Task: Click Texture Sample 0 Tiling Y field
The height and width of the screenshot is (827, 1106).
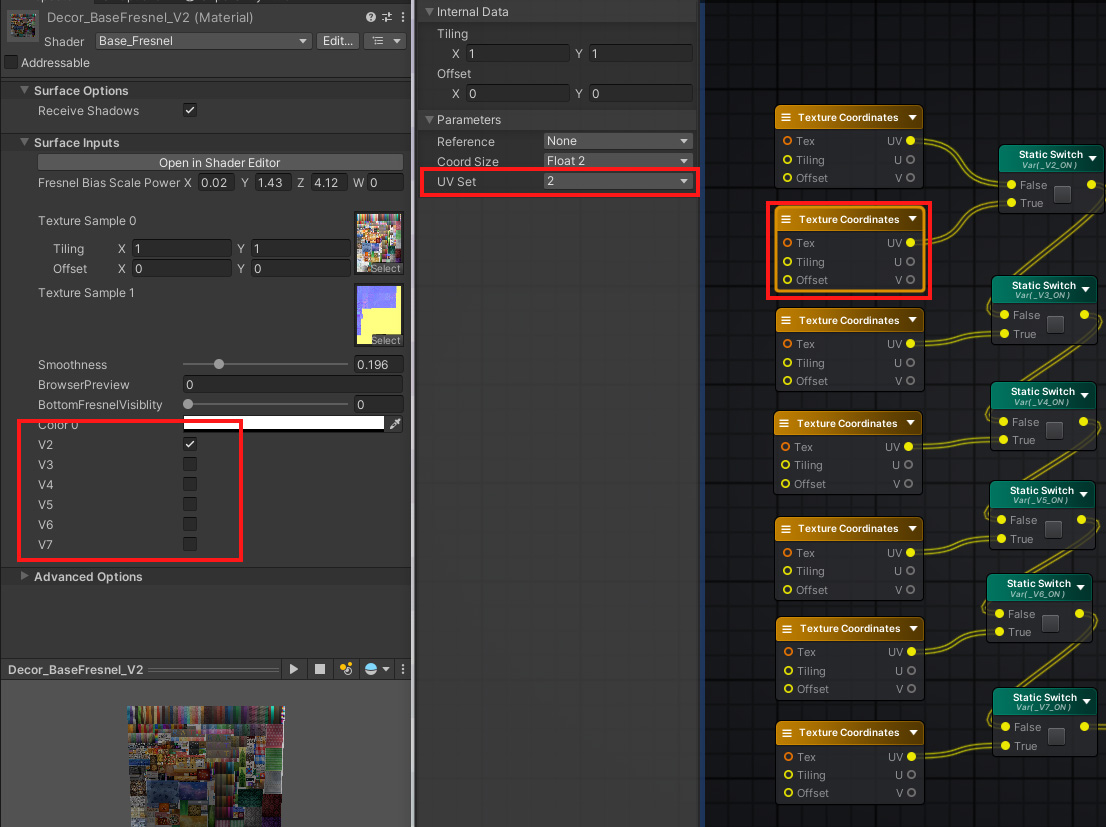Action: (300, 248)
